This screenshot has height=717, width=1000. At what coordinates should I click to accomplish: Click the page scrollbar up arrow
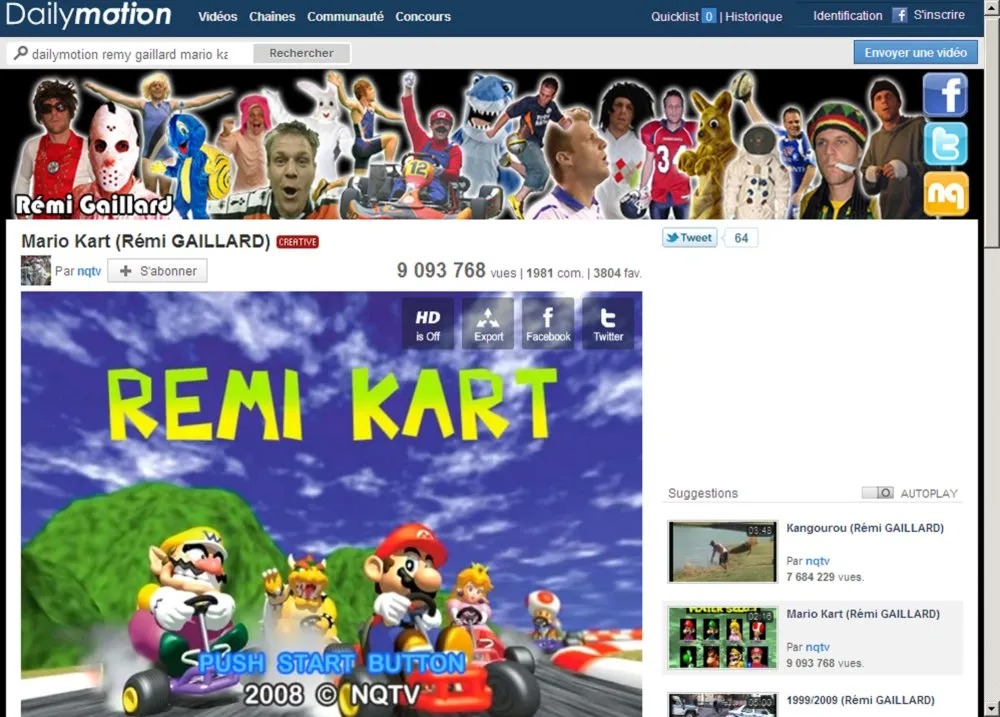(x=992, y=6)
